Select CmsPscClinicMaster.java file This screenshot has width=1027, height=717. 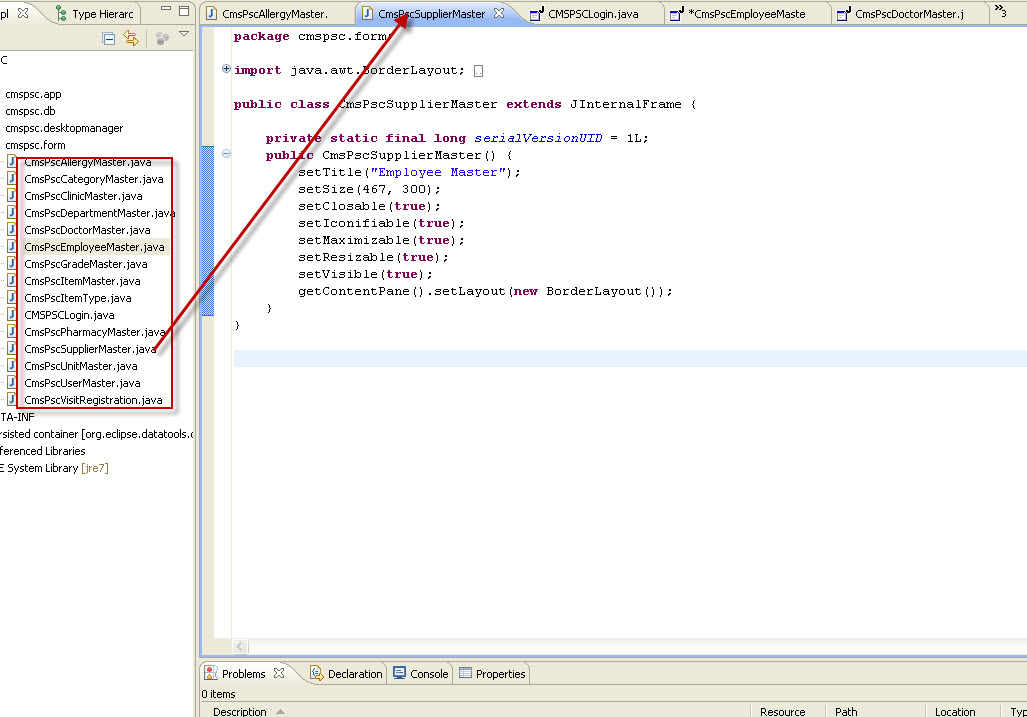coord(83,196)
